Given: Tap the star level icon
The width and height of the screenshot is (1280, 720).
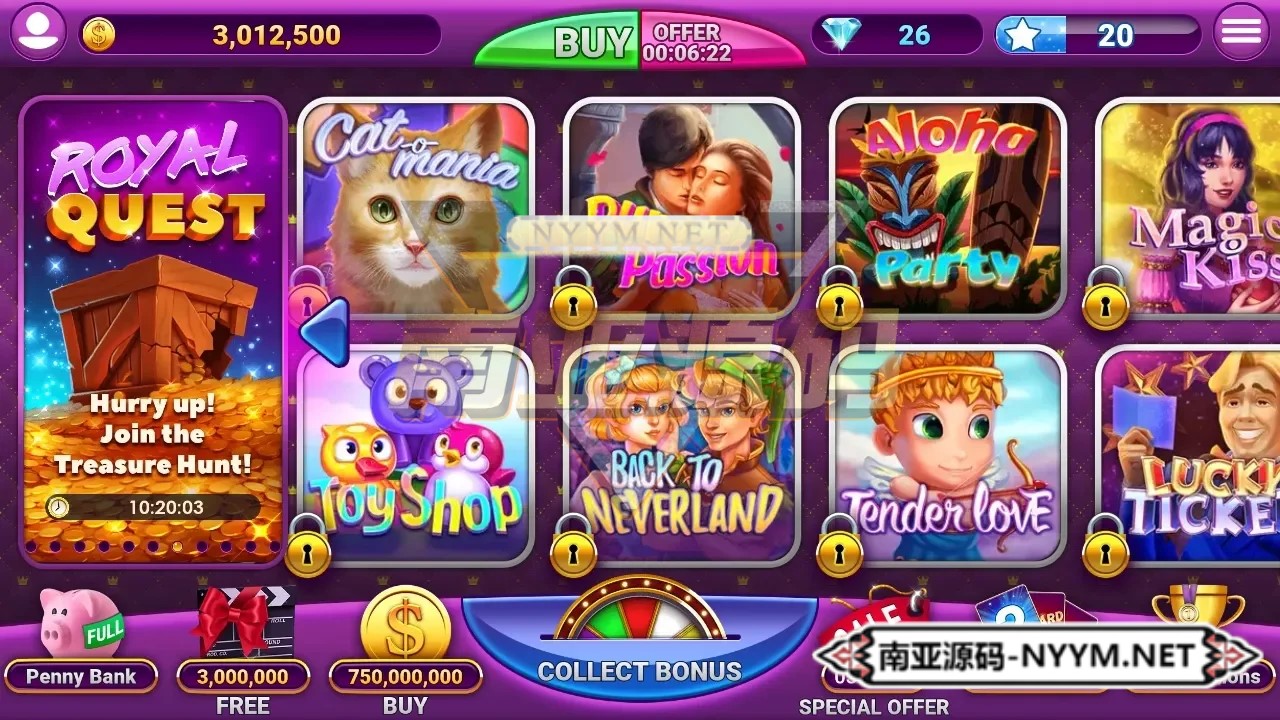Looking at the screenshot, I should (x=1022, y=35).
